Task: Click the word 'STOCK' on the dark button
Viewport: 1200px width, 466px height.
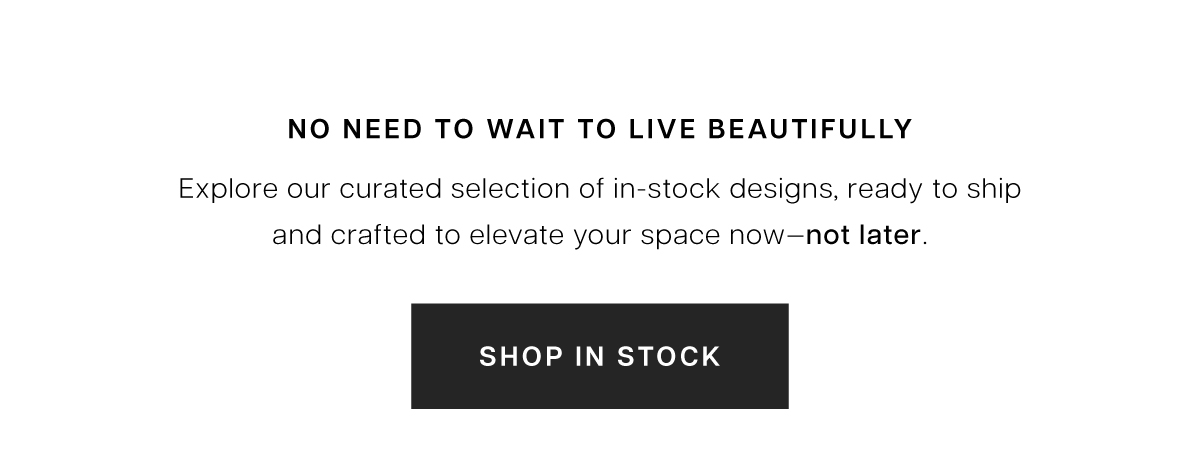Action: pyautogui.click(x=669, y=357)
